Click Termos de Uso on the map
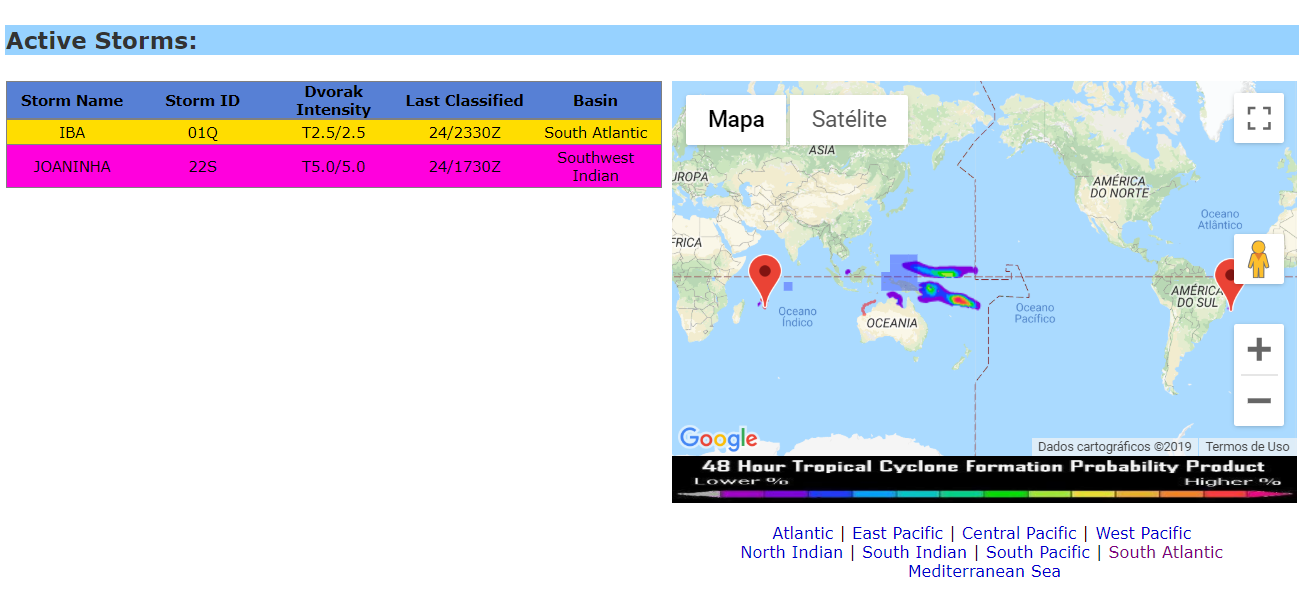 pos(1247,447)
